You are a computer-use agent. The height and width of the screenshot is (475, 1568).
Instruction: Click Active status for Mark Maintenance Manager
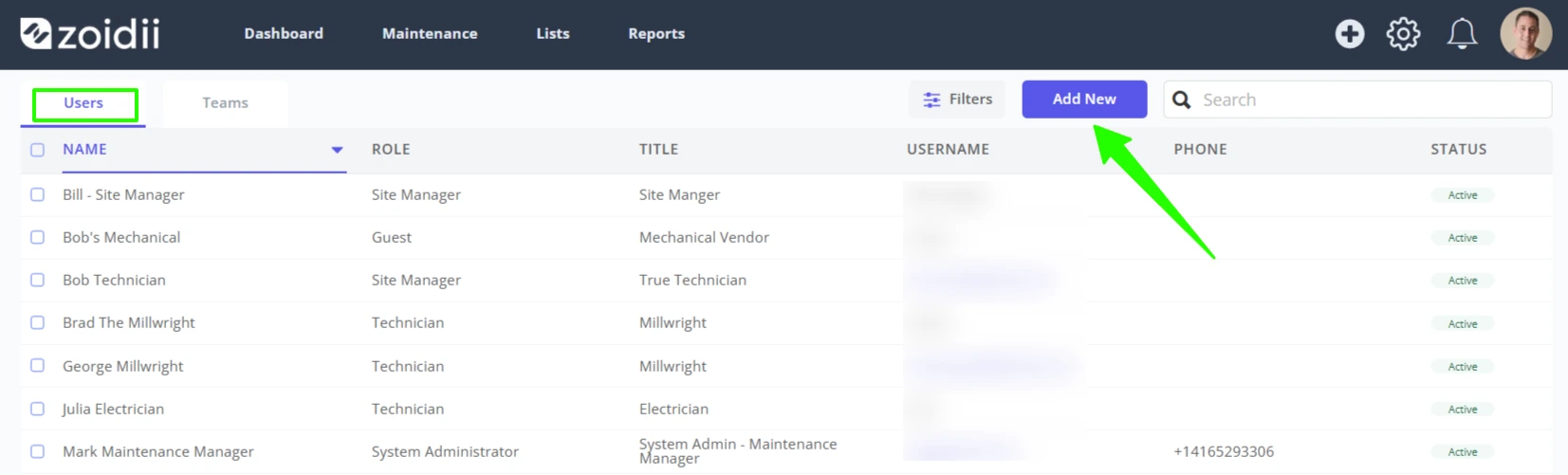coord(1462,451)
